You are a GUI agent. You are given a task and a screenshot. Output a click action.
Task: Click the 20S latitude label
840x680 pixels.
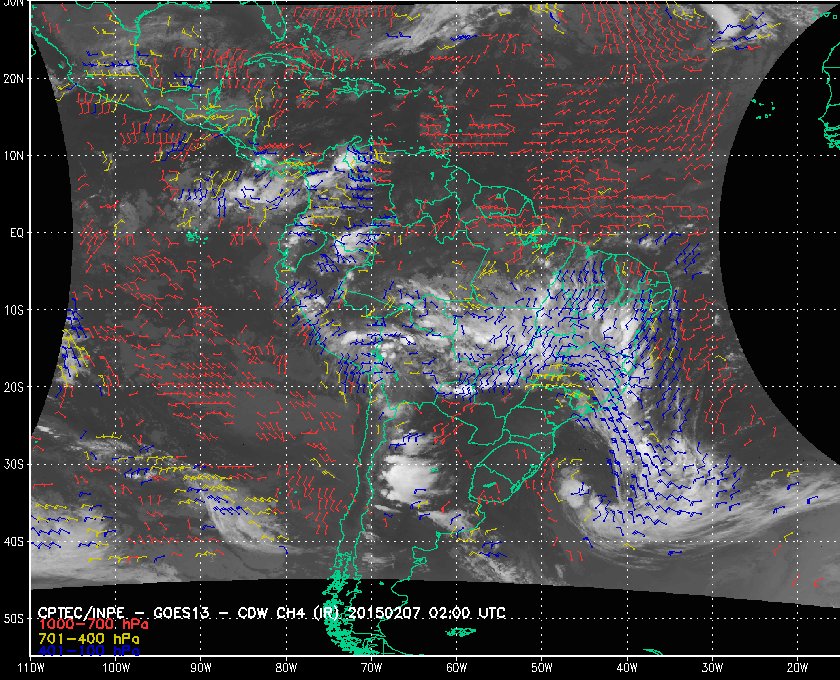tap(13, 387)
